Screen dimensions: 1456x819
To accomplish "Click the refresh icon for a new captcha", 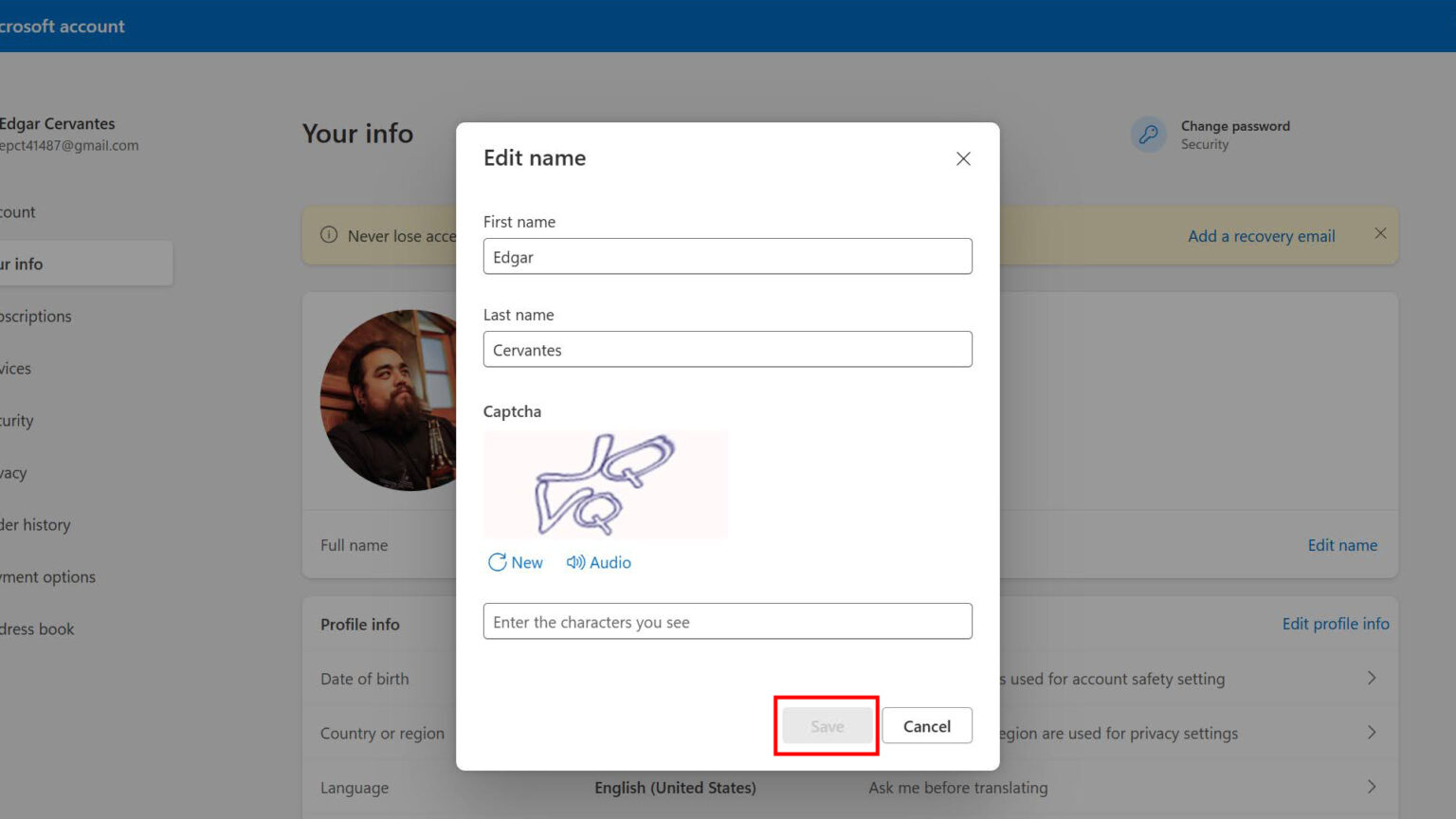I will (497, 562).
